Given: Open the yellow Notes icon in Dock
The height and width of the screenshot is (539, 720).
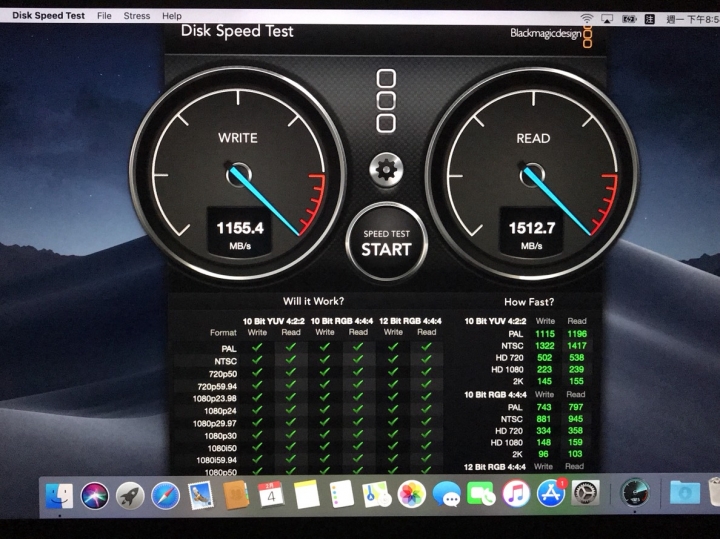Looking at the screenshot, I should click(x=306, y=495).
